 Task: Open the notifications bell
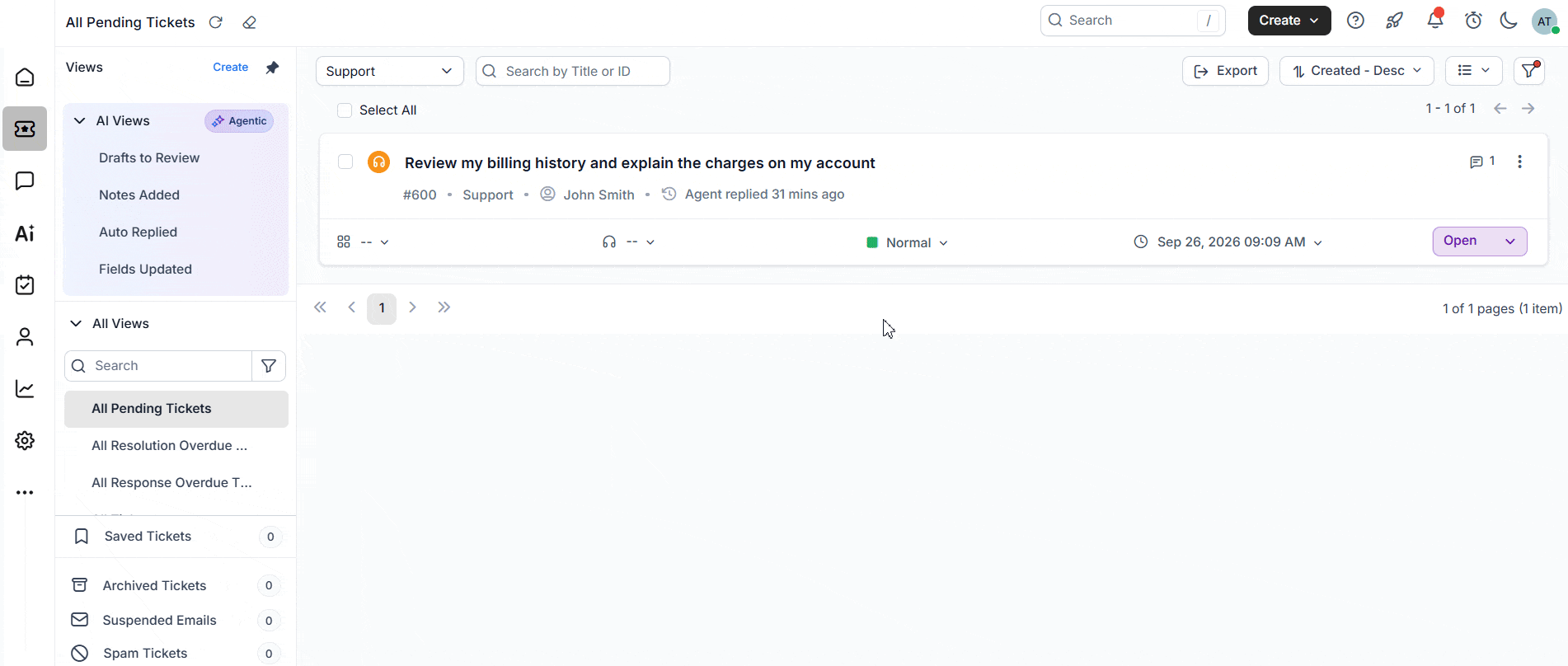[x=1435, y=20]
